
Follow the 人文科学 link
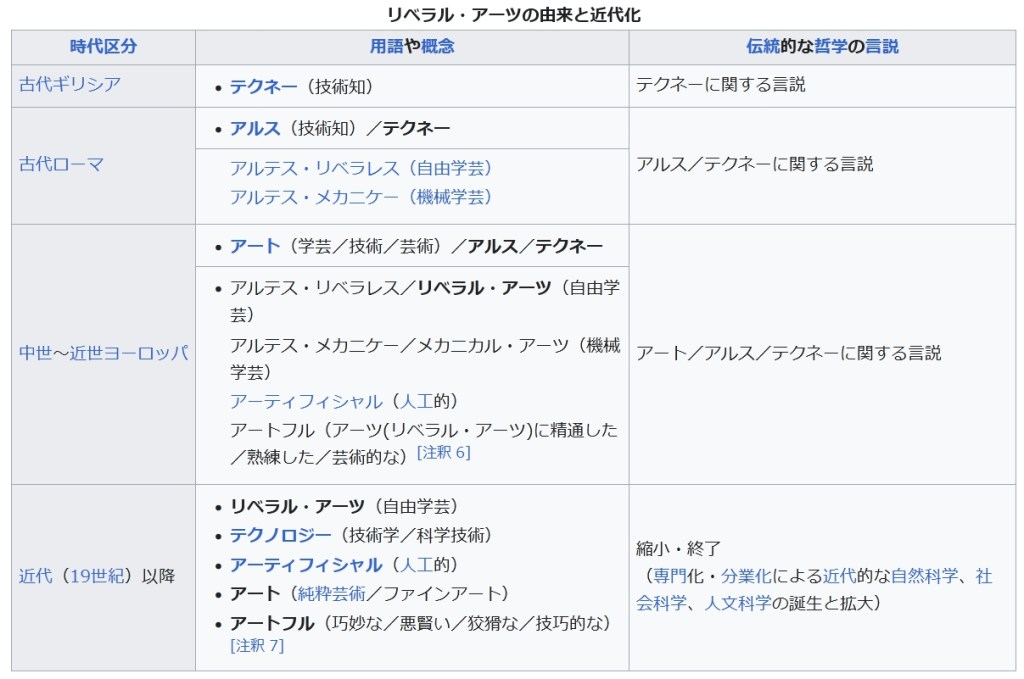click(x=738, y=603)
